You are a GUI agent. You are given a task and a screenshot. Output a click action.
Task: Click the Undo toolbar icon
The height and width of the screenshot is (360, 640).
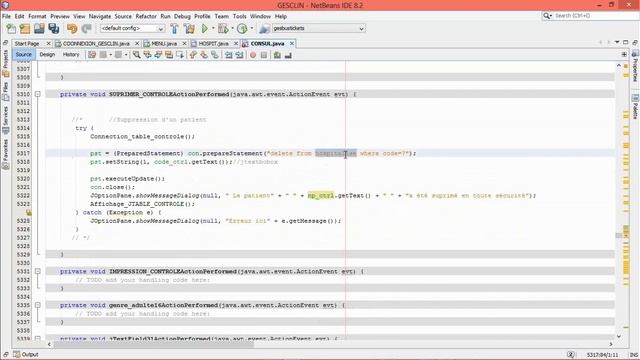coord(72,29)
